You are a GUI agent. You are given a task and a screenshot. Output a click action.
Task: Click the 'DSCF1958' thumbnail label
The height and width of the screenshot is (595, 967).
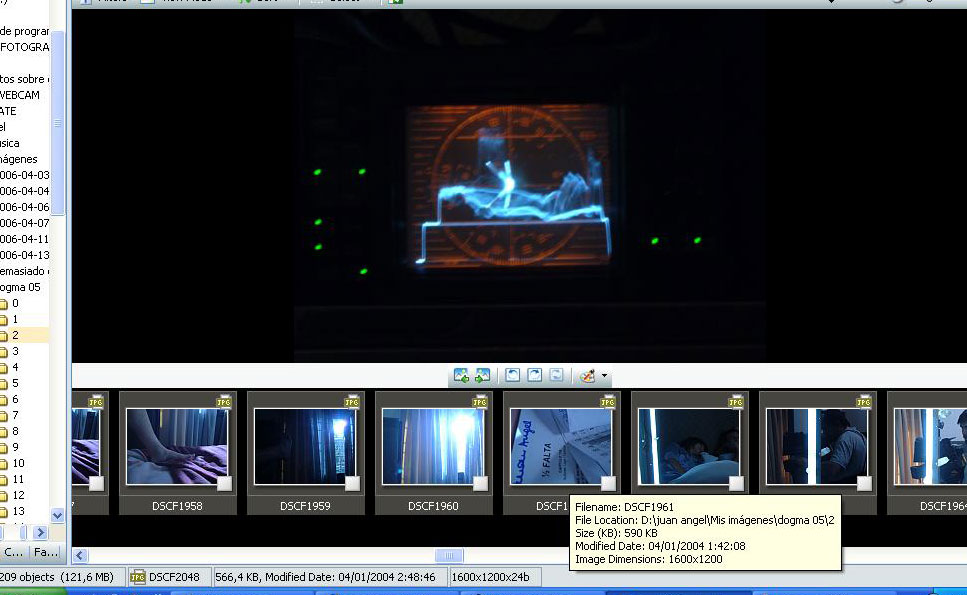pos(177,506)
